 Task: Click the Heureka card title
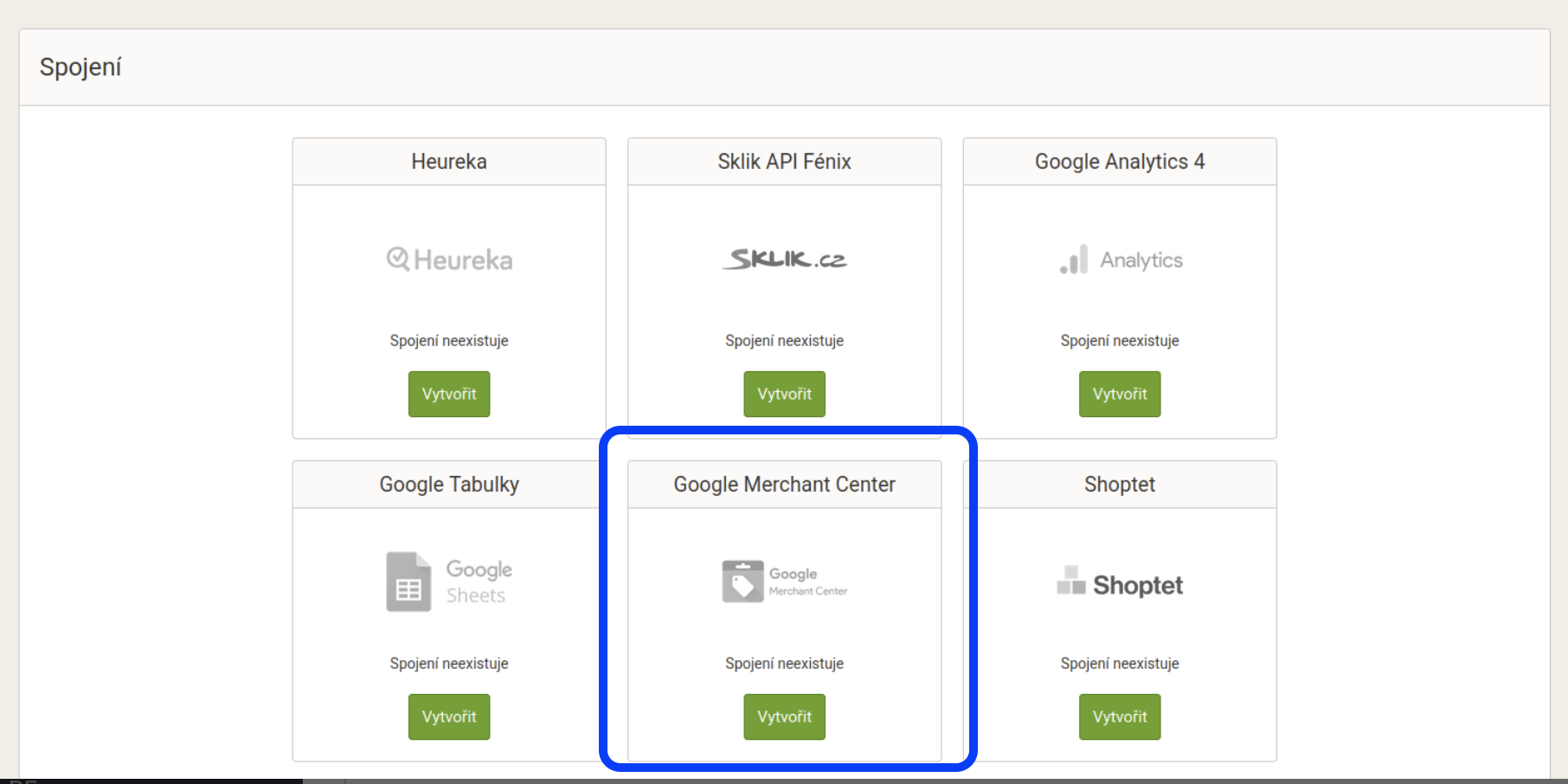coord(449,162)
